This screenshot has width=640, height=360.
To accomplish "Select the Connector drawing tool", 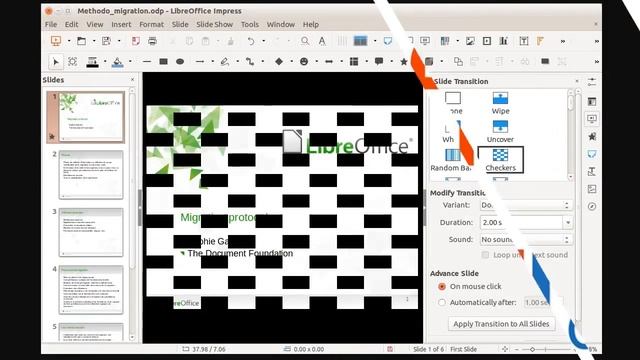I will pyautogui.click(x=250, y=62).
